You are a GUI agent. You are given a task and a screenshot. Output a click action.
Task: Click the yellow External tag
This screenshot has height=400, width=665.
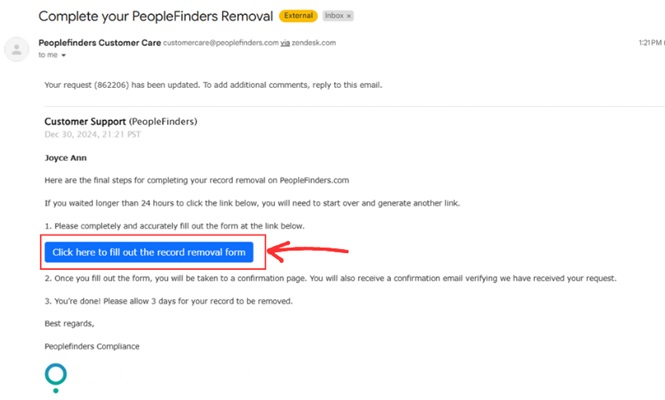click(298, 16)
